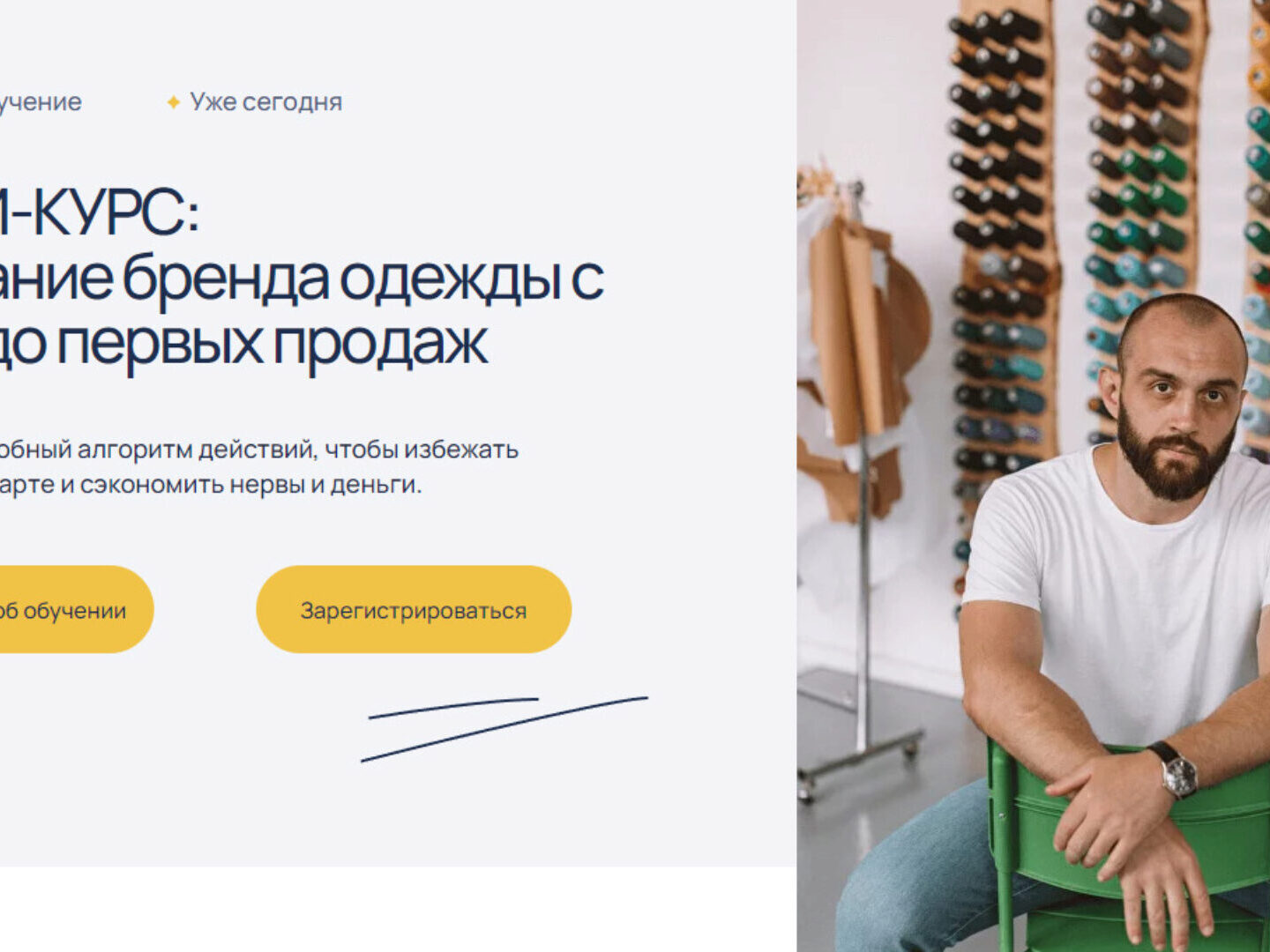
Task: Click the description line "алгоритм действий, чтобы избежать"
Action: click(x=298, y=450)
